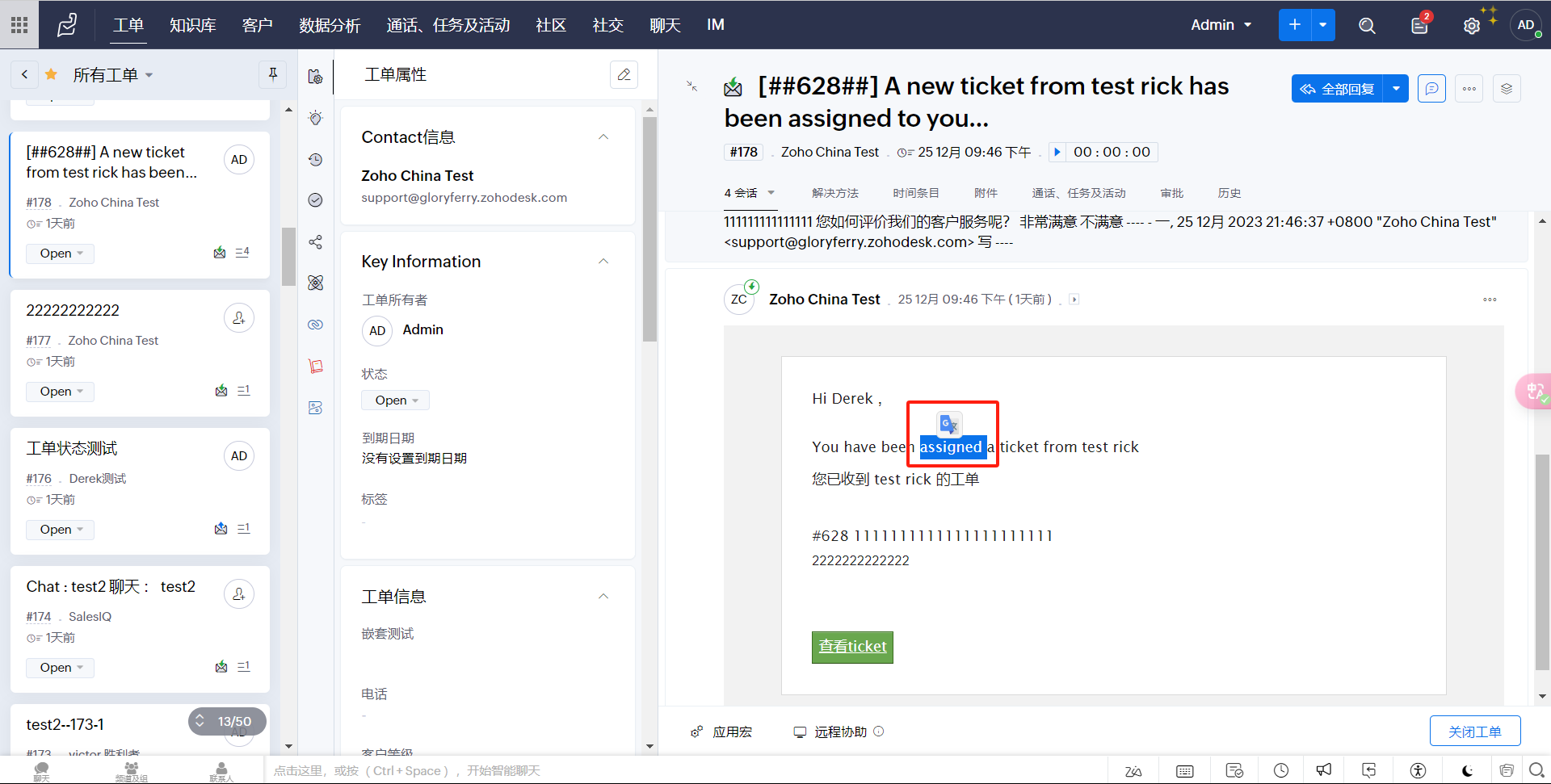This screenshot has width=1551, height=784.
Task: Open the history clock icon in sidebar
Action: point(316,160)
